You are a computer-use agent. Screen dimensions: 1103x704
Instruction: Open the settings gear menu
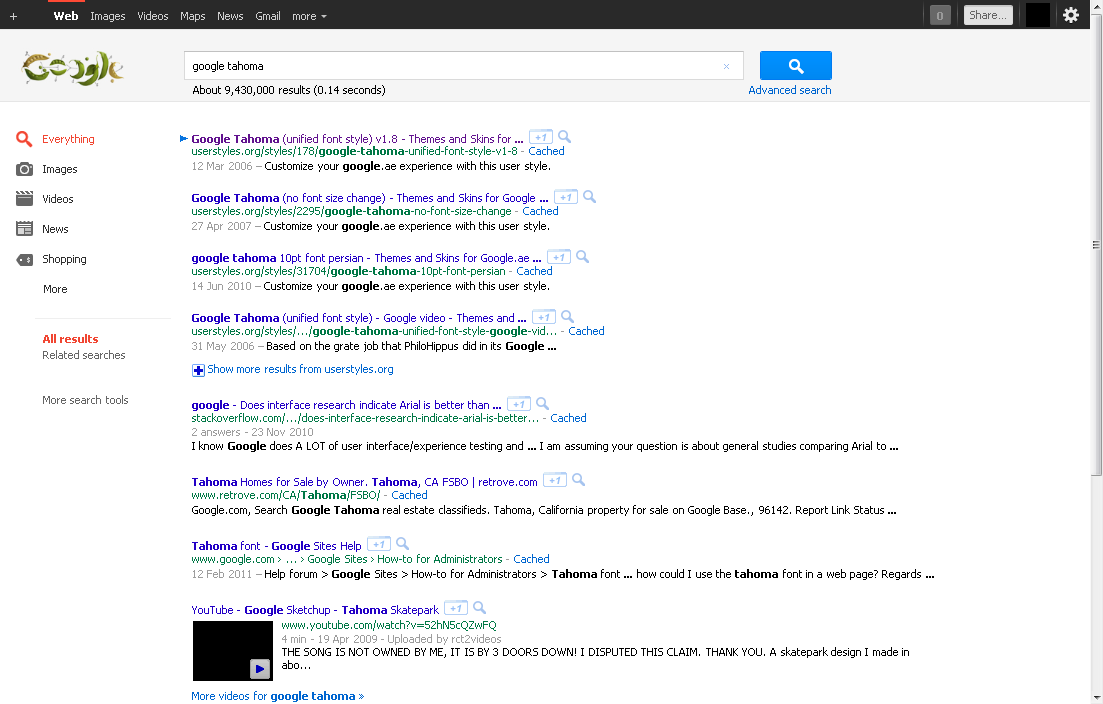[1070, 15]
